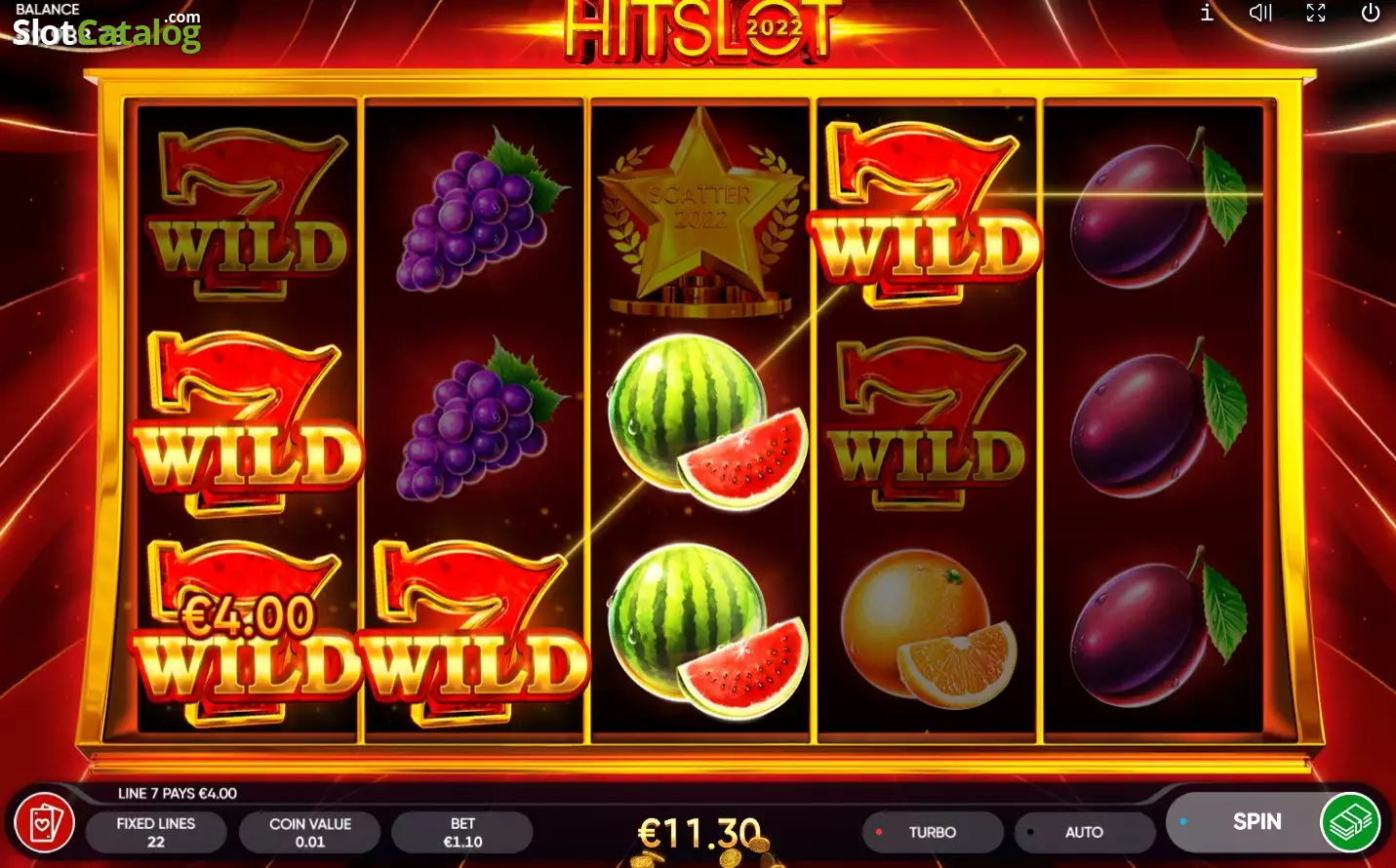Click the green cash stack icon
The image size is (1396, 868).
(1351, 823)
